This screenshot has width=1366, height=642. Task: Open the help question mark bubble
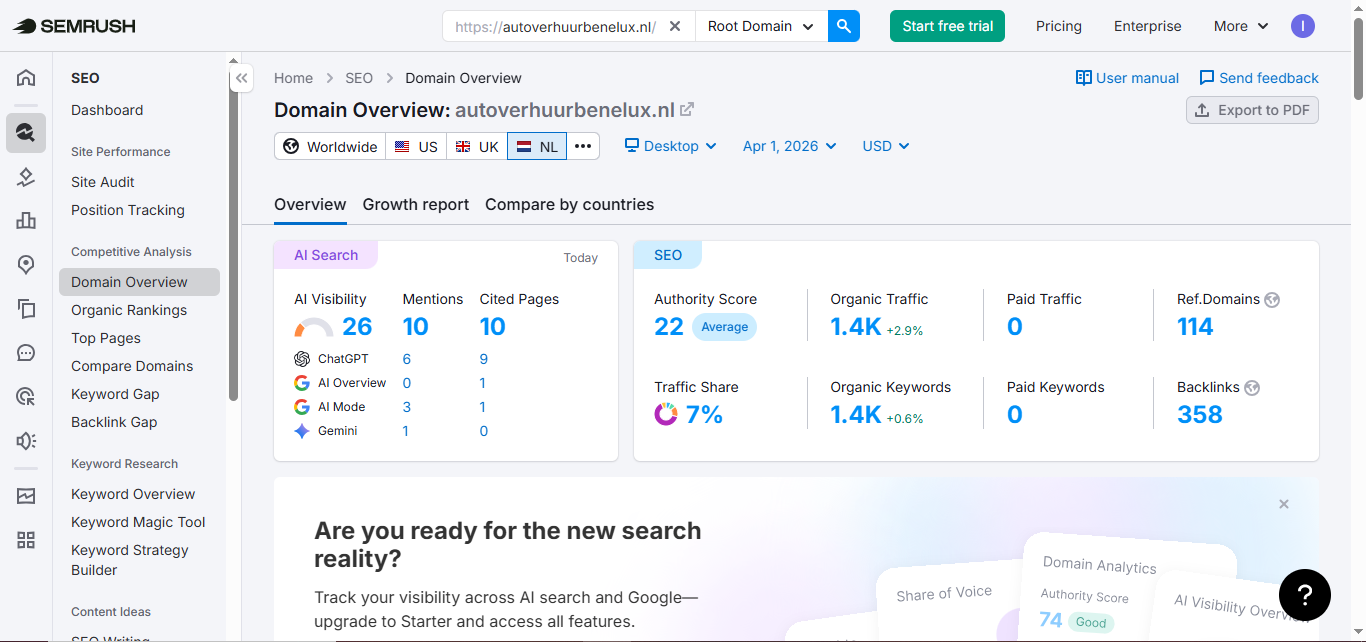pos(1304,595)
